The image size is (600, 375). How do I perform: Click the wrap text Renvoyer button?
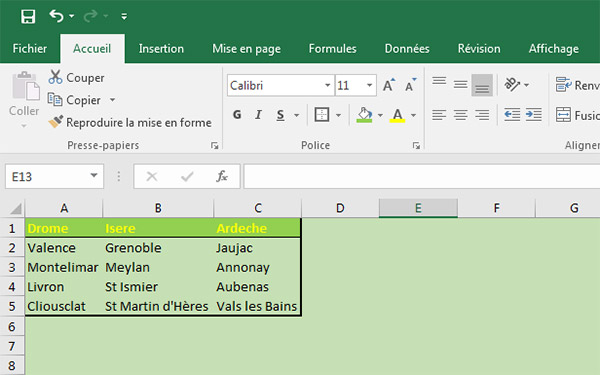(577, 85)
